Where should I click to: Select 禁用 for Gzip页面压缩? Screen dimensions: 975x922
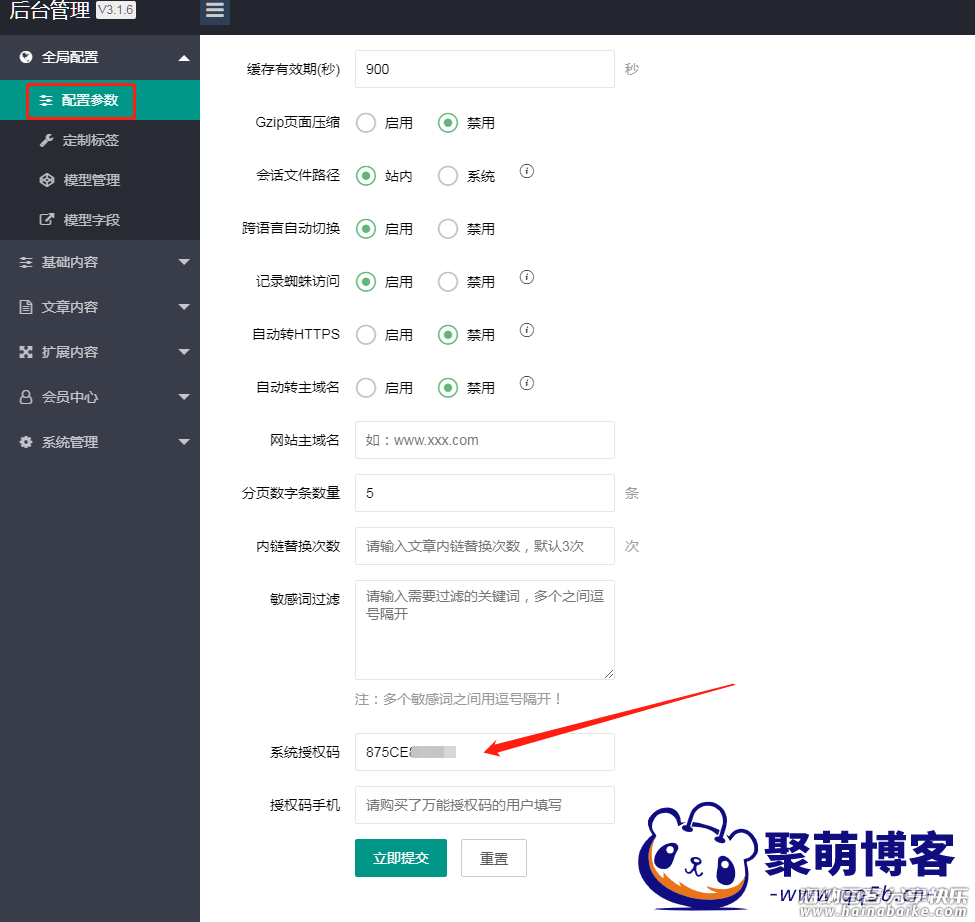coord(448,123)
